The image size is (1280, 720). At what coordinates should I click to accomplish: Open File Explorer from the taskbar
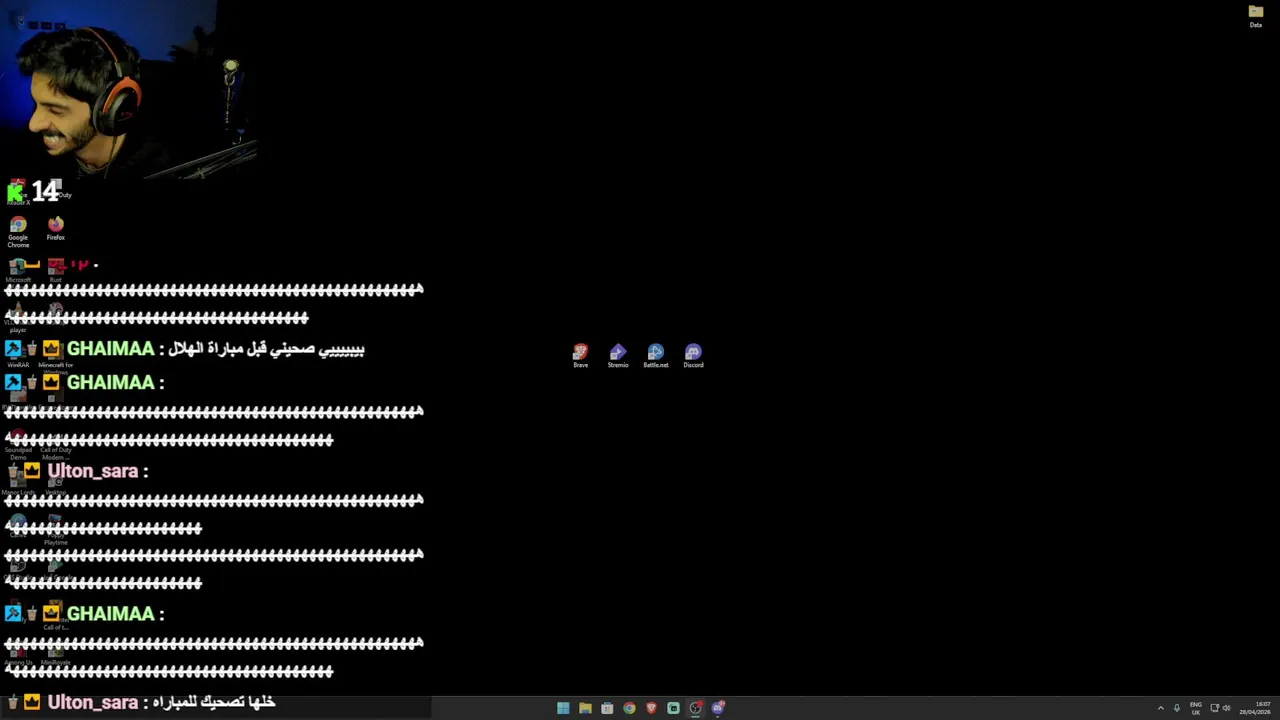coord(585,708)
